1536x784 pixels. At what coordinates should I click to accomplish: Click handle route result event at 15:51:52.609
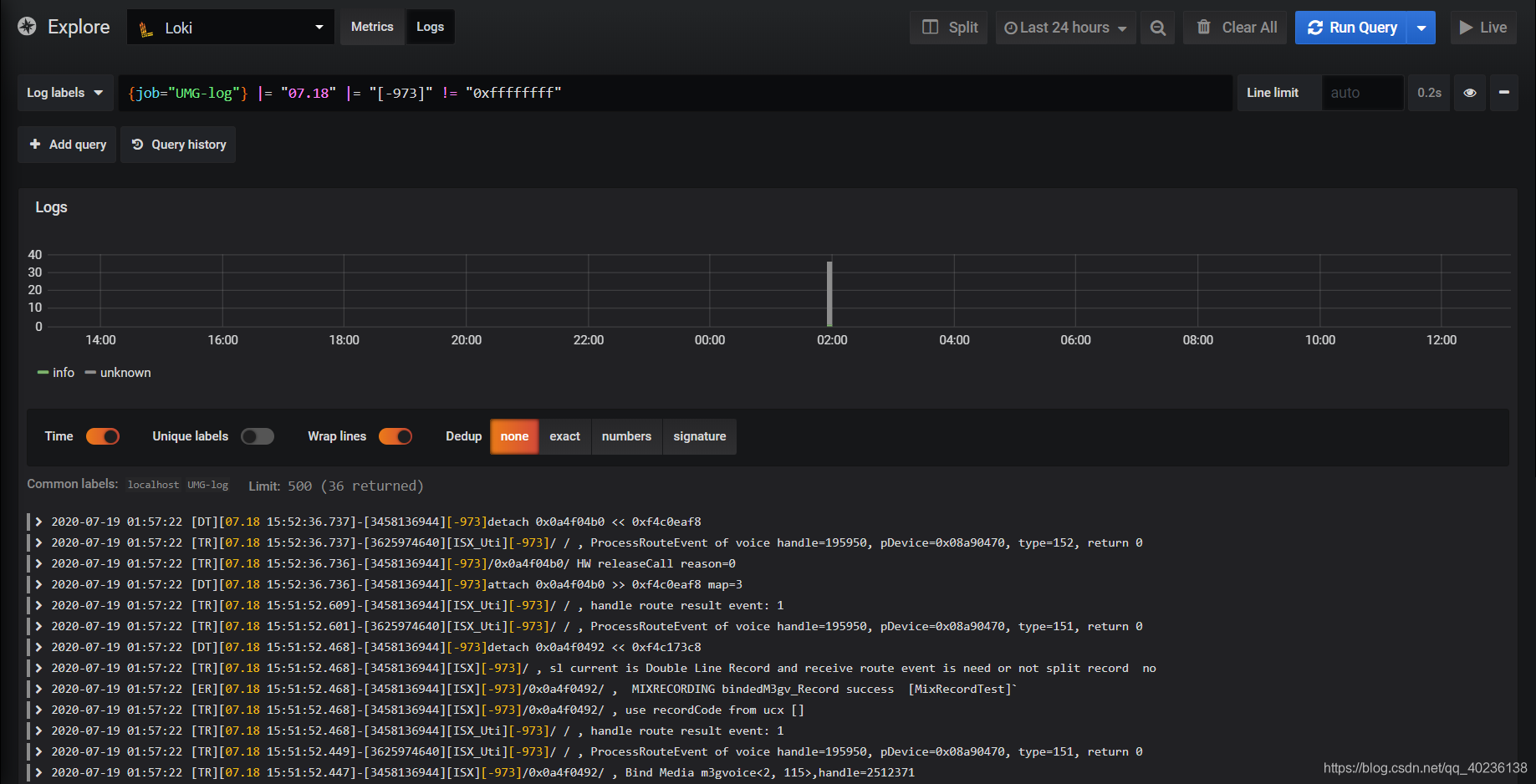pyautogui.click(x=686, y=605)
